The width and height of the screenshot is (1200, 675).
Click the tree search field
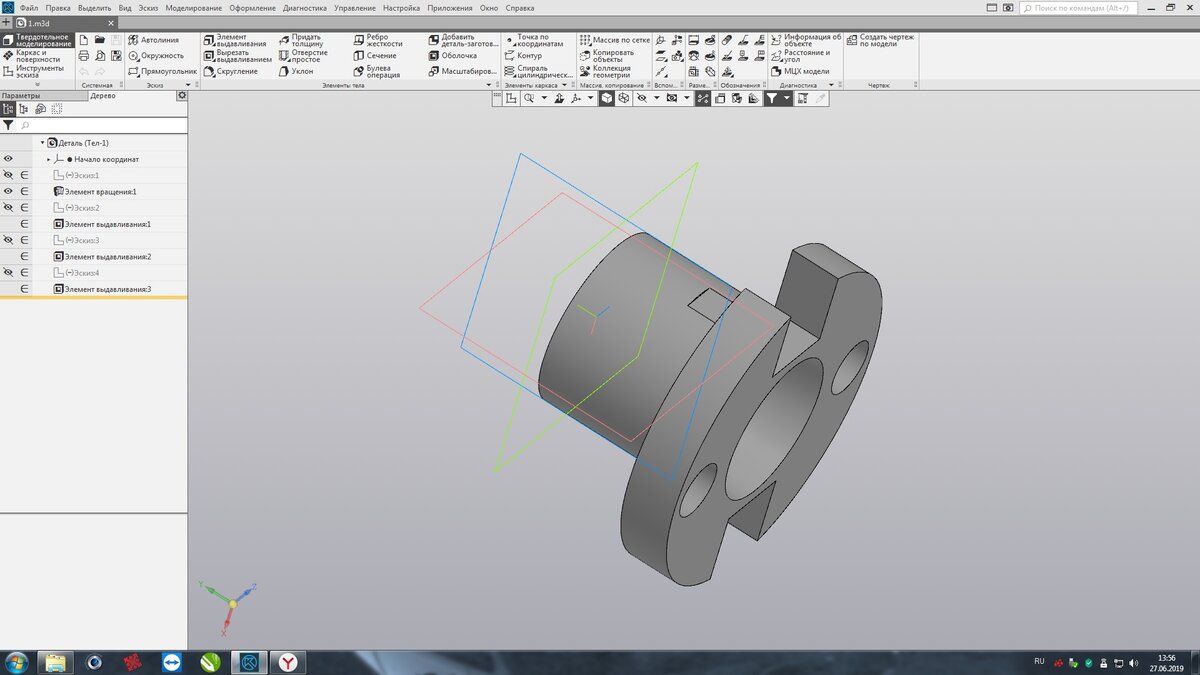(x=100, y=126)
